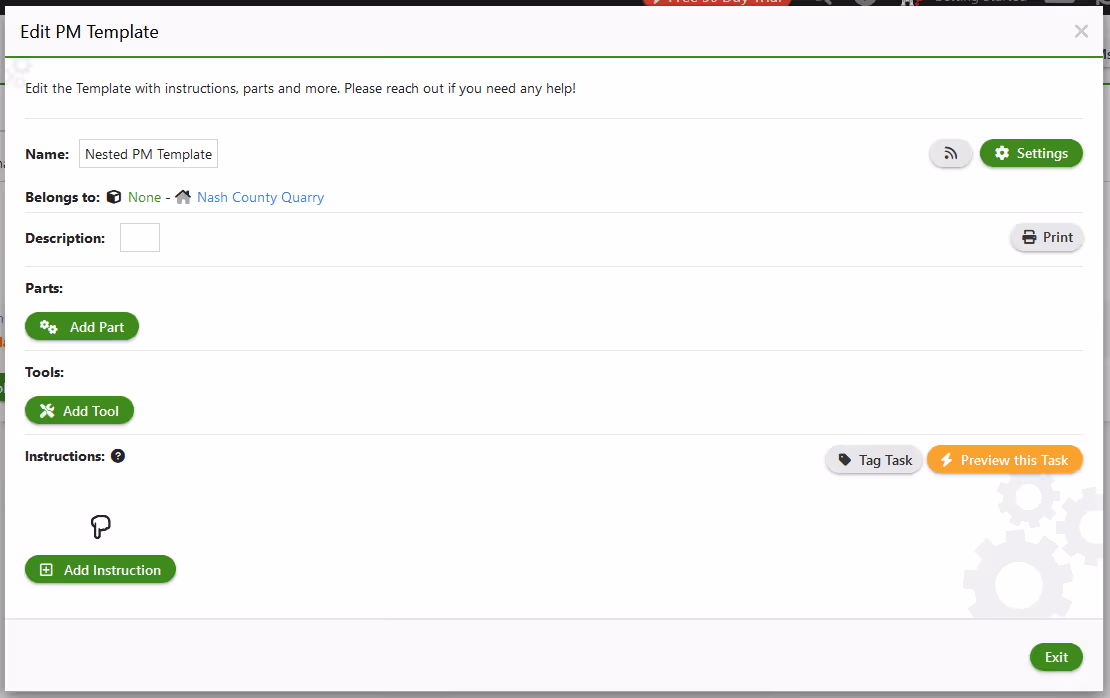Click the Name input field
The height and width of the screenshot is (698, 1110).
point(148,154)
